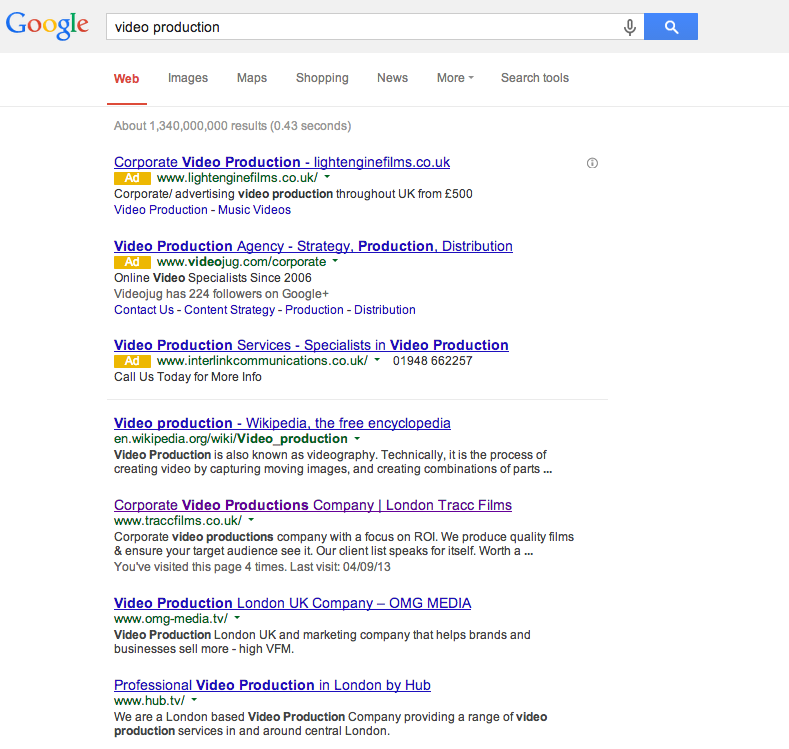Expand arrow next to hub.tv URL

194,700
